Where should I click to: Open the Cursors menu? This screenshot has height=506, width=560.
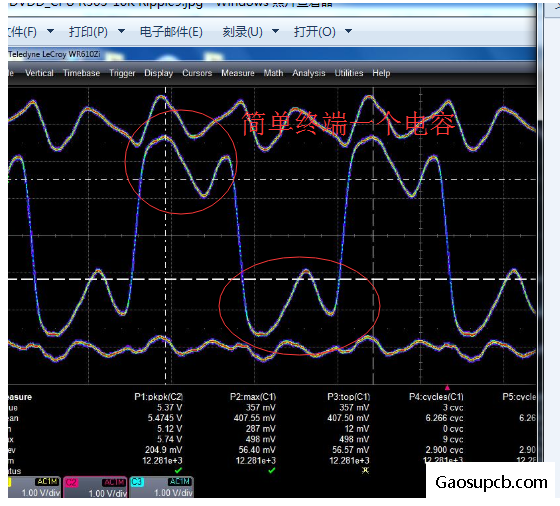click(197, 73)
